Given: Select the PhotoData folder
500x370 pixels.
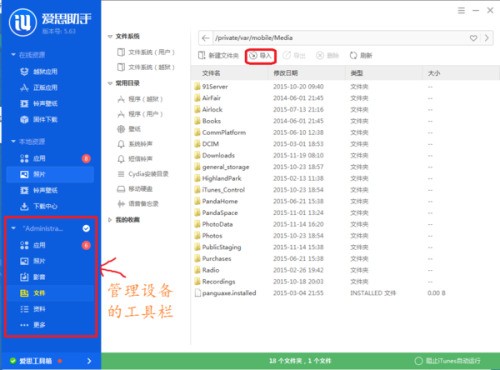Looking at the screenshot, I should (x=213, y=224).
